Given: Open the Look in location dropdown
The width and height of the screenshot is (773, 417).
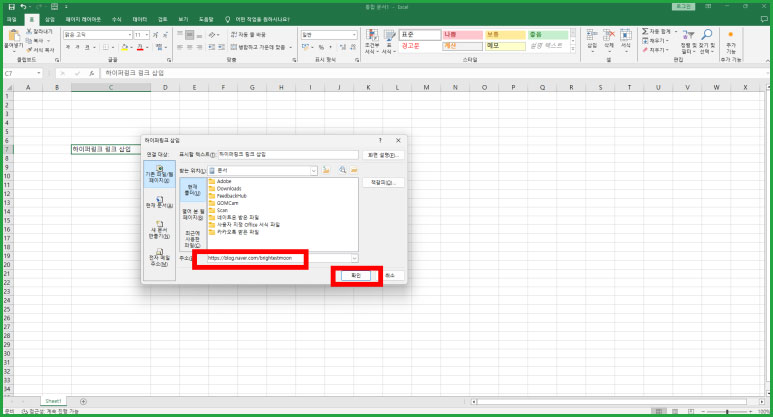Looking at the screenshot, I should coord(314,171).
